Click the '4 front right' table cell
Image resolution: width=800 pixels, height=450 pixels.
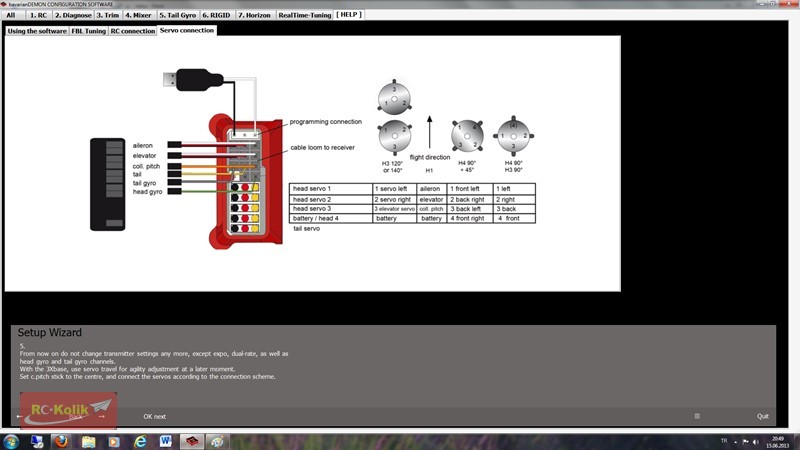(470, 218)
